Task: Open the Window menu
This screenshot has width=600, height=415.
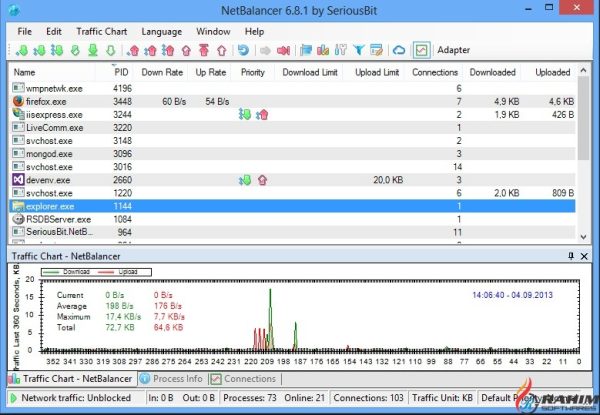Action: 213,32
